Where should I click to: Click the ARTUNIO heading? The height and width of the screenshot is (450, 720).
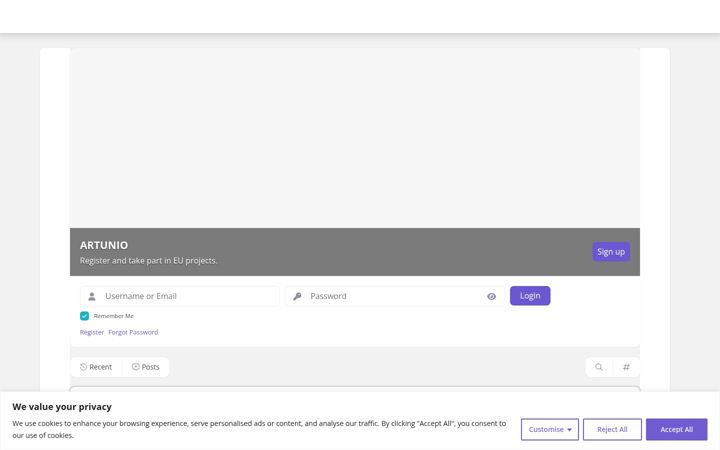coord(104,245)
